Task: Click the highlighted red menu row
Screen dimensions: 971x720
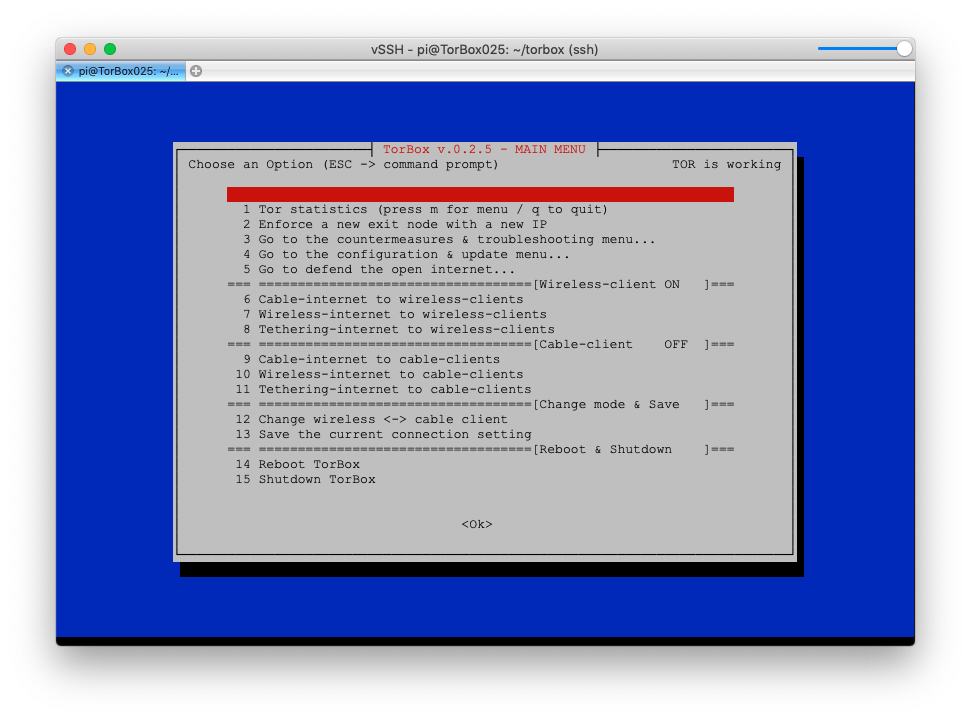Action: (480, 194)
